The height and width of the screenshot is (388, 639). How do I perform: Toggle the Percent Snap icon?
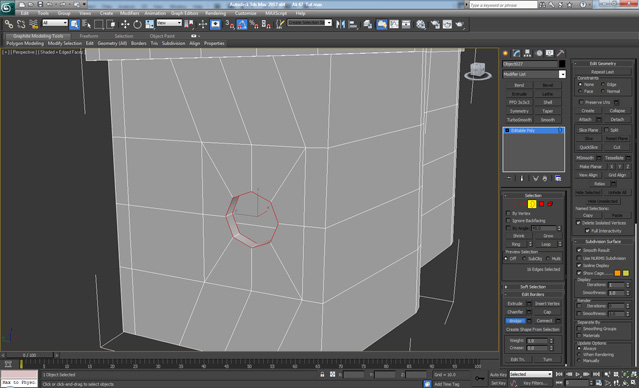pos(254,24)
